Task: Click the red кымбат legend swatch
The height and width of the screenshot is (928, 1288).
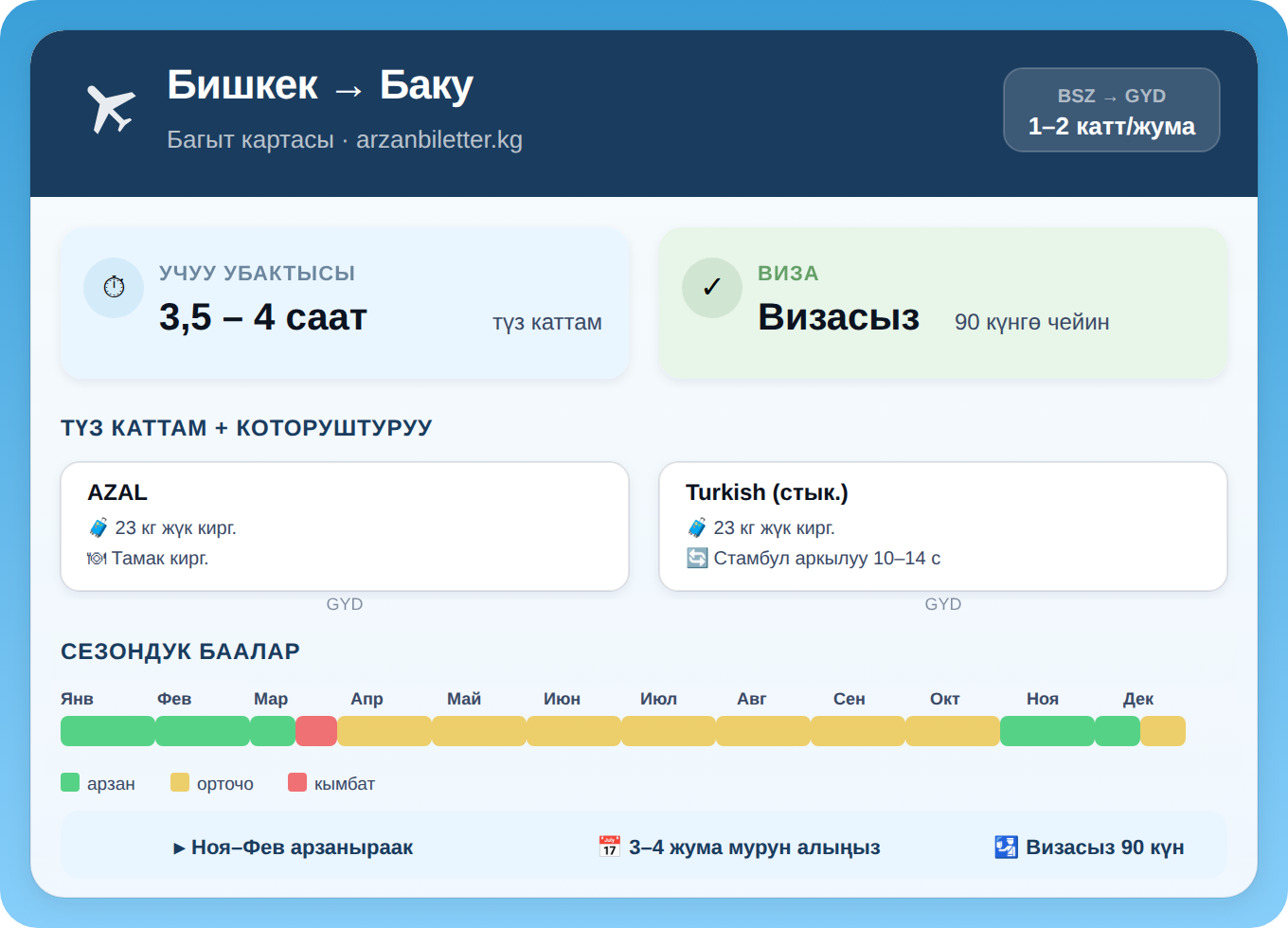Action: pos(297,782)
